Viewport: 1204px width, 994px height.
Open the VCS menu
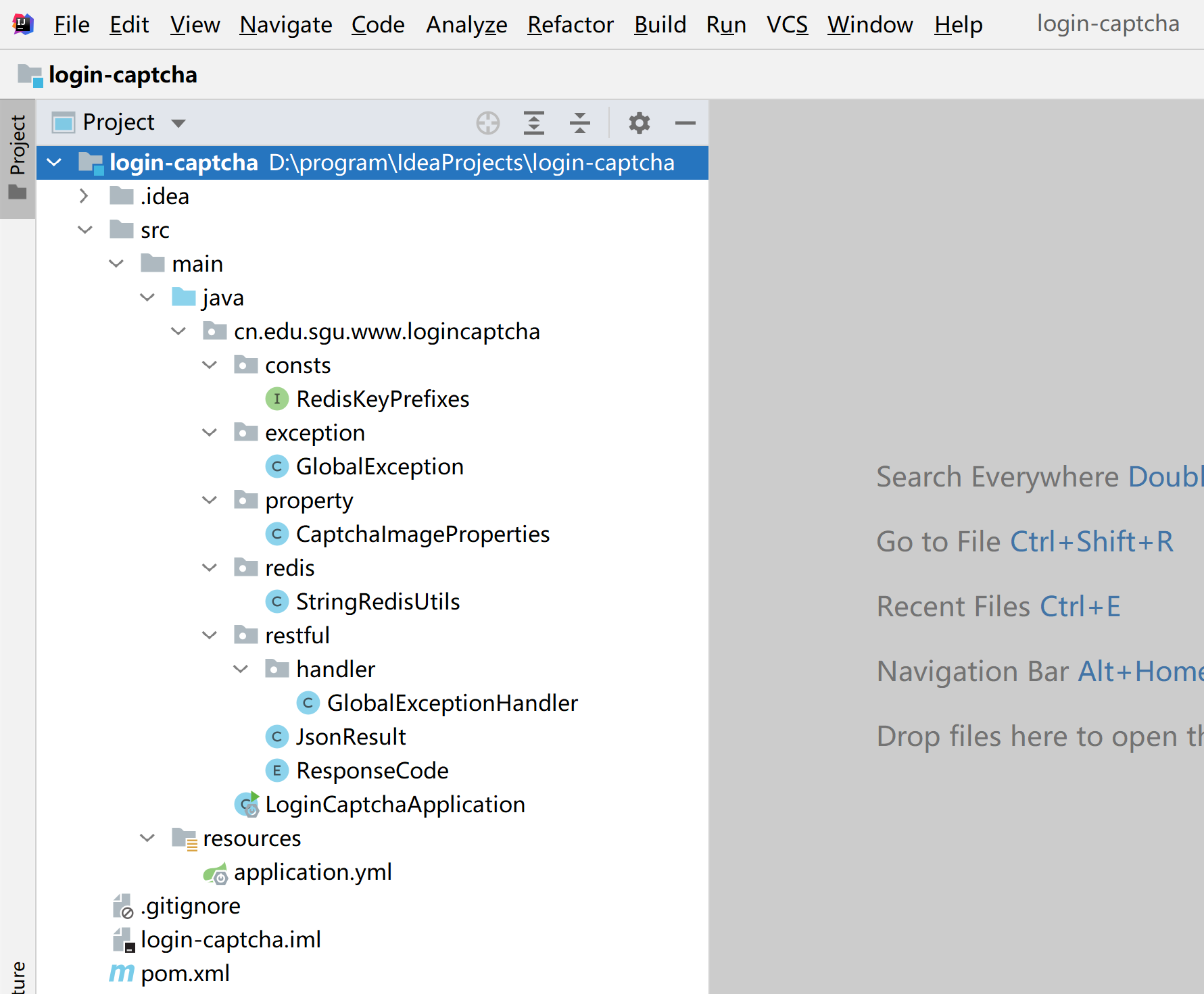[786, 24]
